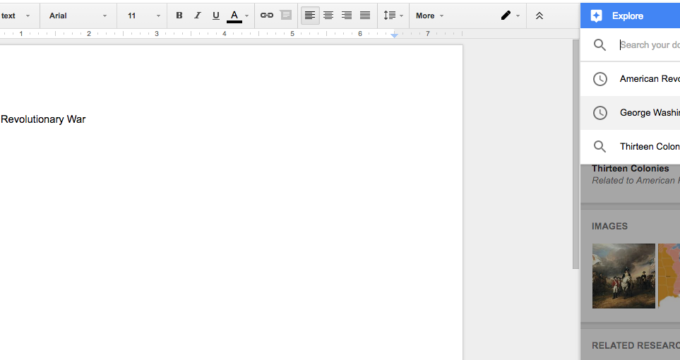
Task: Toggle underline formatting
Action: [216, 16]
